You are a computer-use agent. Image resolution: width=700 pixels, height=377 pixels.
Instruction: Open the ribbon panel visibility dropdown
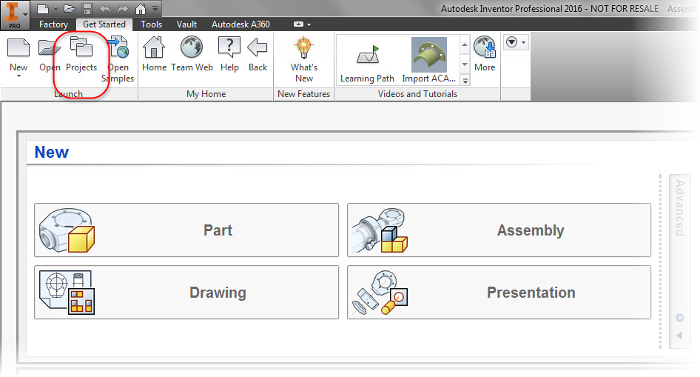coord(516,42)
